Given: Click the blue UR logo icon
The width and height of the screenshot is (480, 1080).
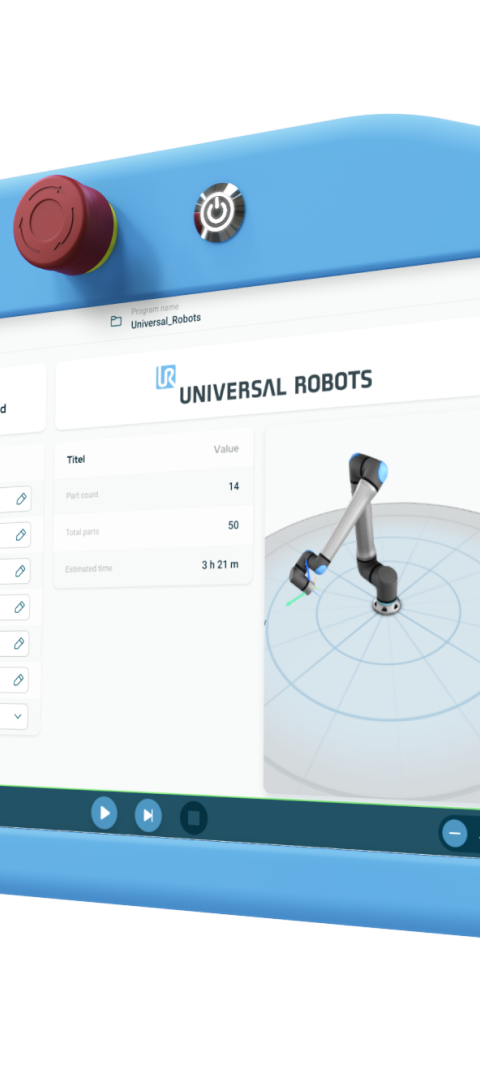Looking at the screenshot, I should (x=166, y=377).
